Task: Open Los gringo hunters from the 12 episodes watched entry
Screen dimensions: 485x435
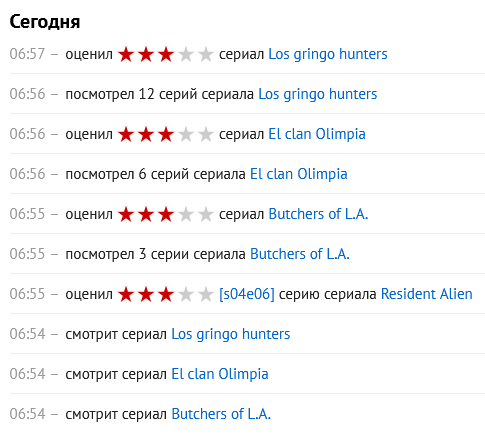Action: (x=318, y=94)
